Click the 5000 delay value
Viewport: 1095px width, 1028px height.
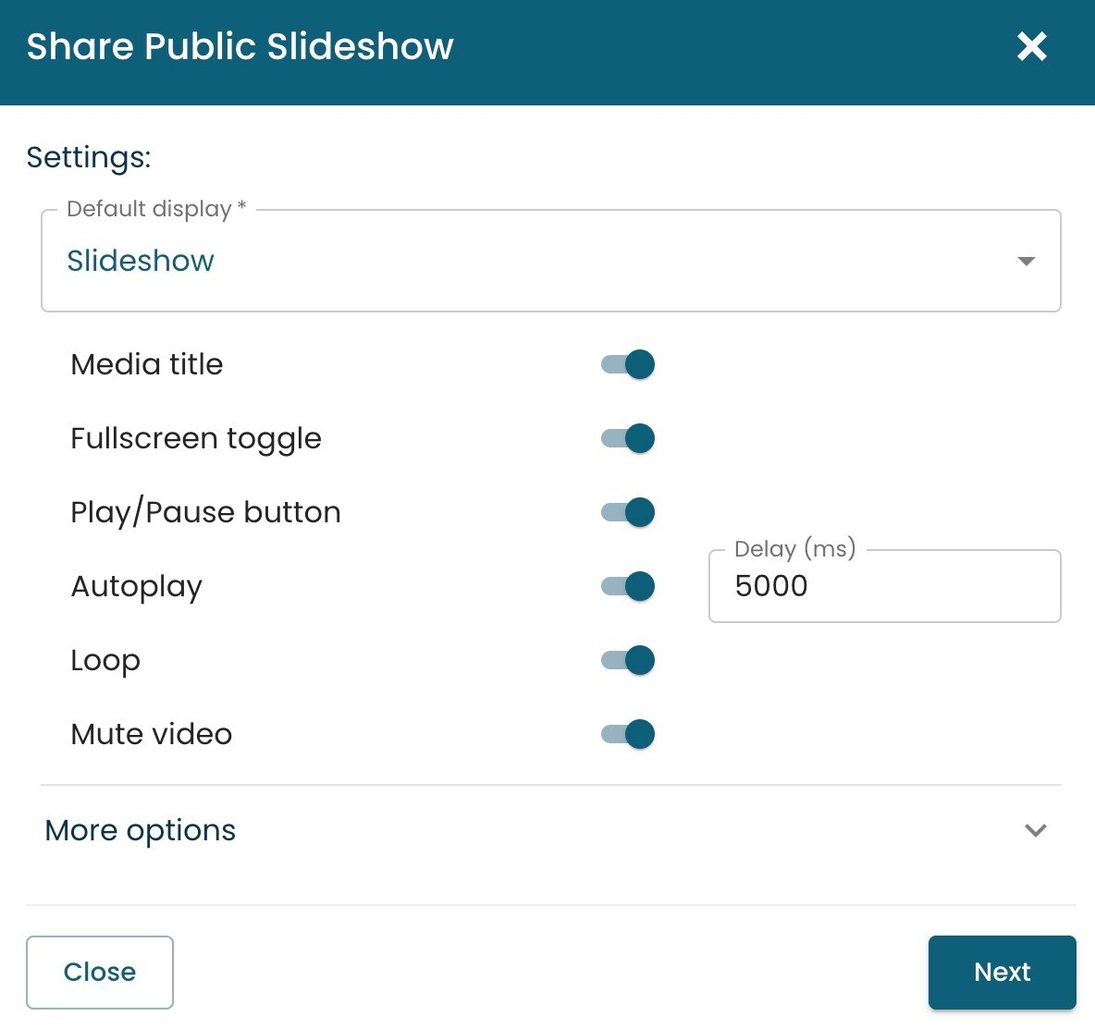click(x=770, y=586)
